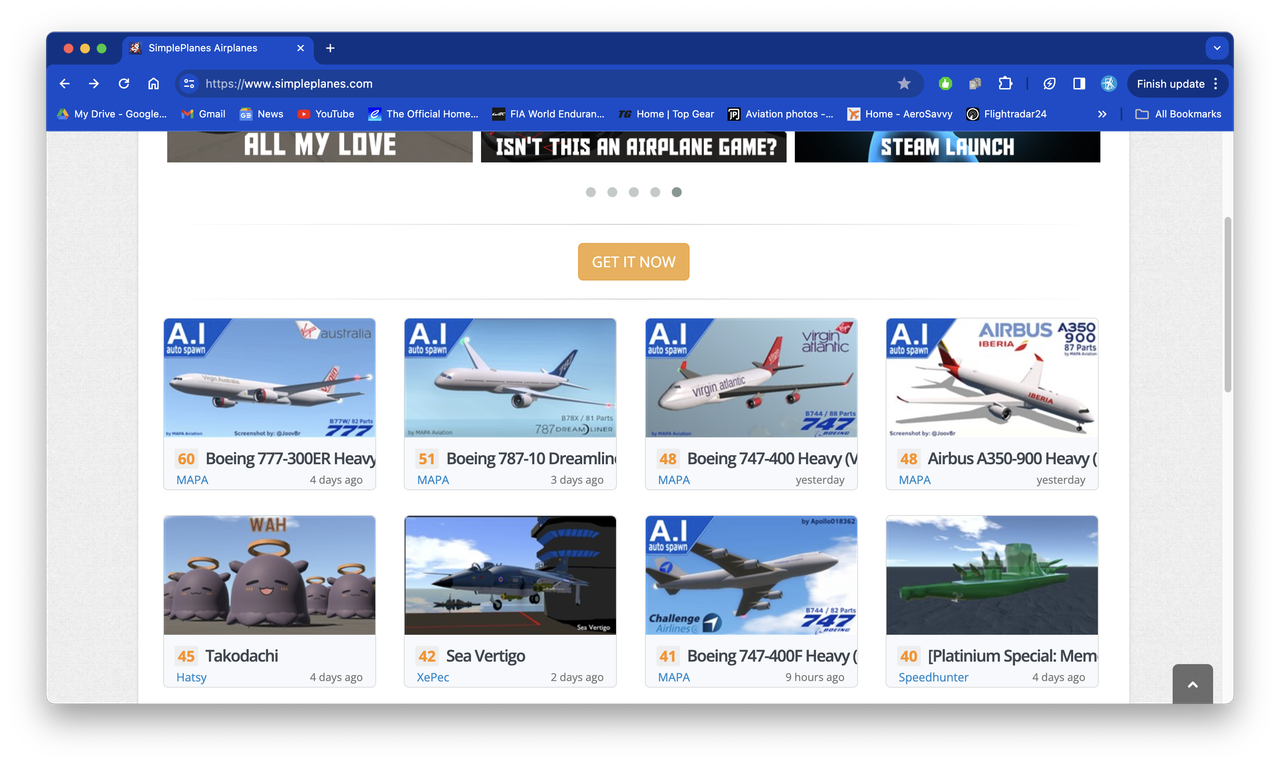Screen dimensions: 1280x765
Task: Open the Sea Vertigo jet thumbnail
Action: [510, 575]
